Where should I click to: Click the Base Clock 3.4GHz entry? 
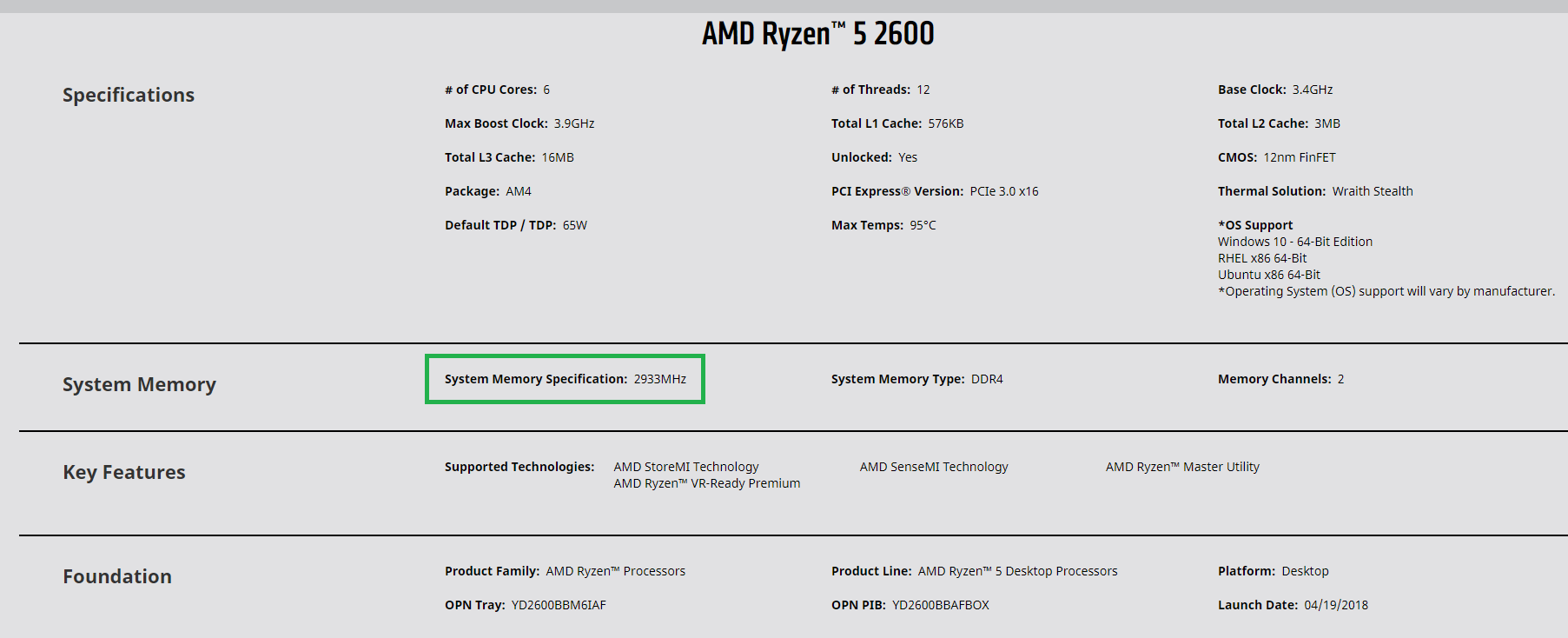coord(1275,90)
